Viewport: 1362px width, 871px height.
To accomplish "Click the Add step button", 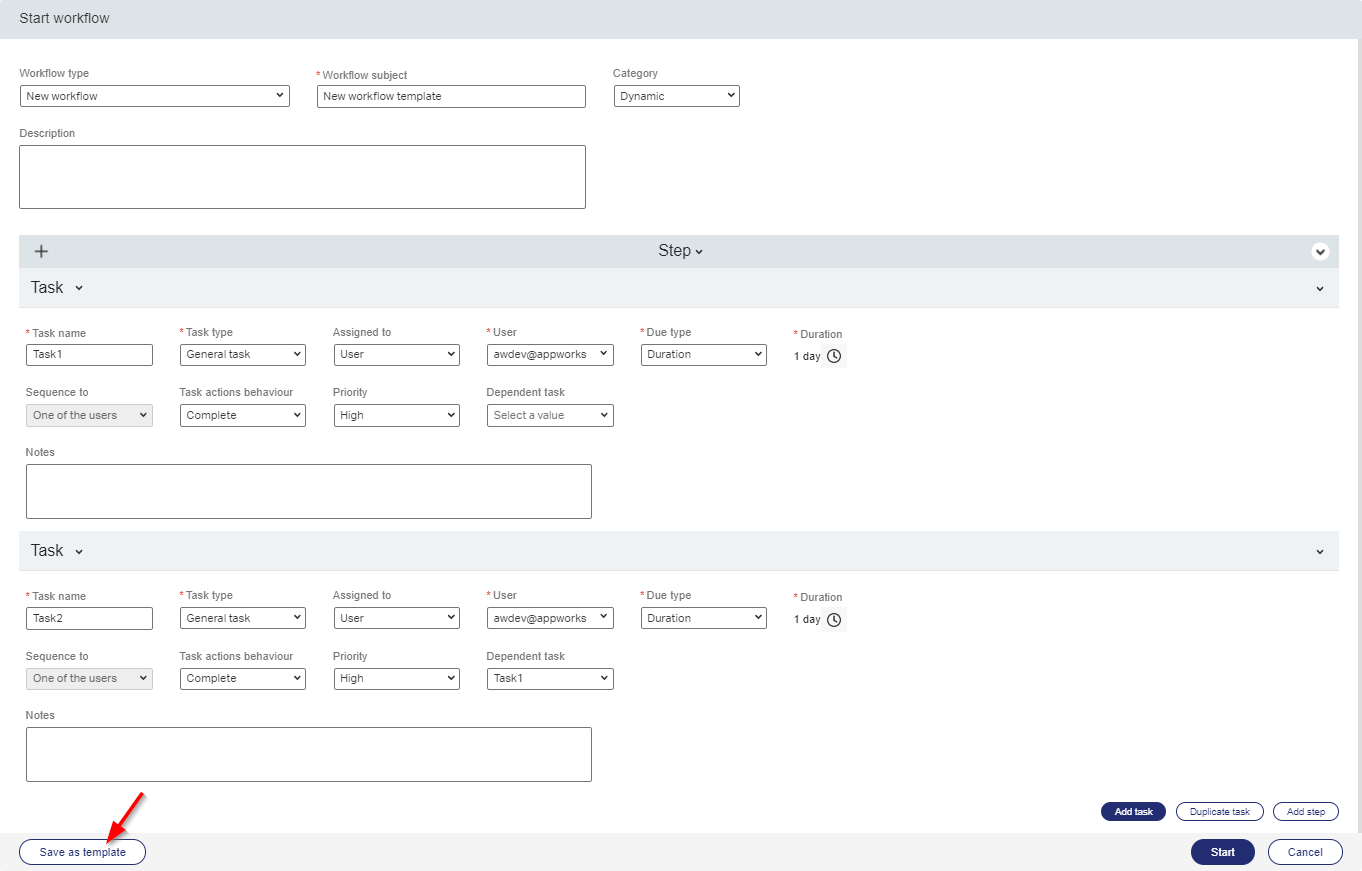I will [x=1305, y=812].
